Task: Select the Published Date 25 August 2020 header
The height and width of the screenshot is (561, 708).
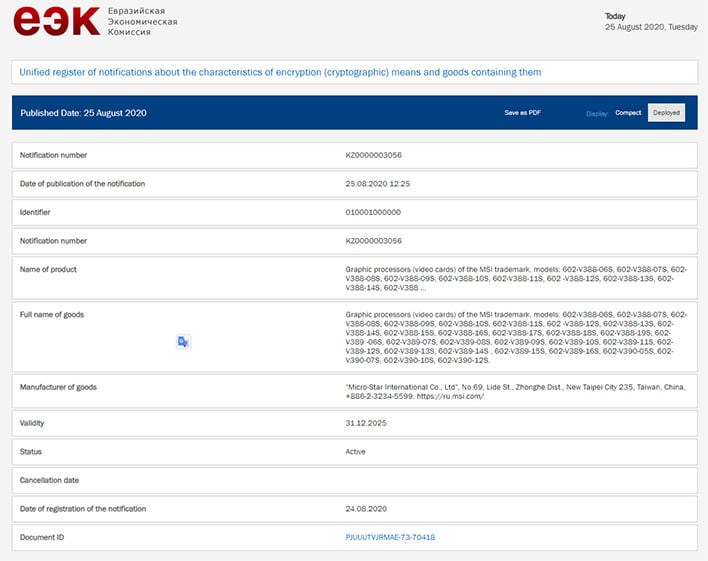Action: click(84, 113)
